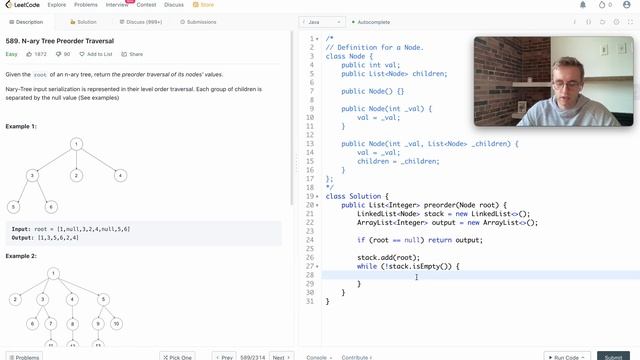Toggle the Autocomplete option
The height and width of the screenshot is (360, 640).
[371, 22]
